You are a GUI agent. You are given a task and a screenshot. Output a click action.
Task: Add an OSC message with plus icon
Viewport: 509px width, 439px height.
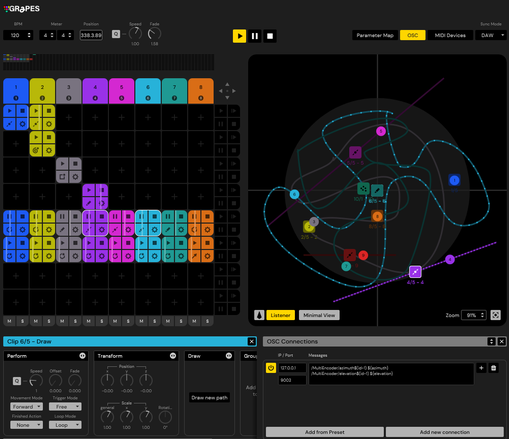click(x=481, y=368)
